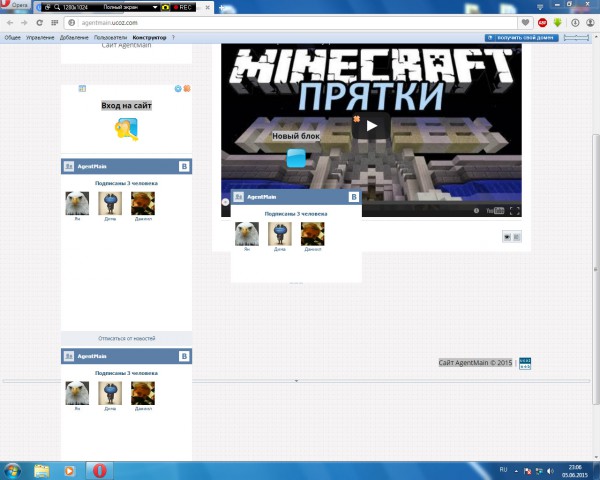Reload the page with the refresh icon

tap(39, 23)
